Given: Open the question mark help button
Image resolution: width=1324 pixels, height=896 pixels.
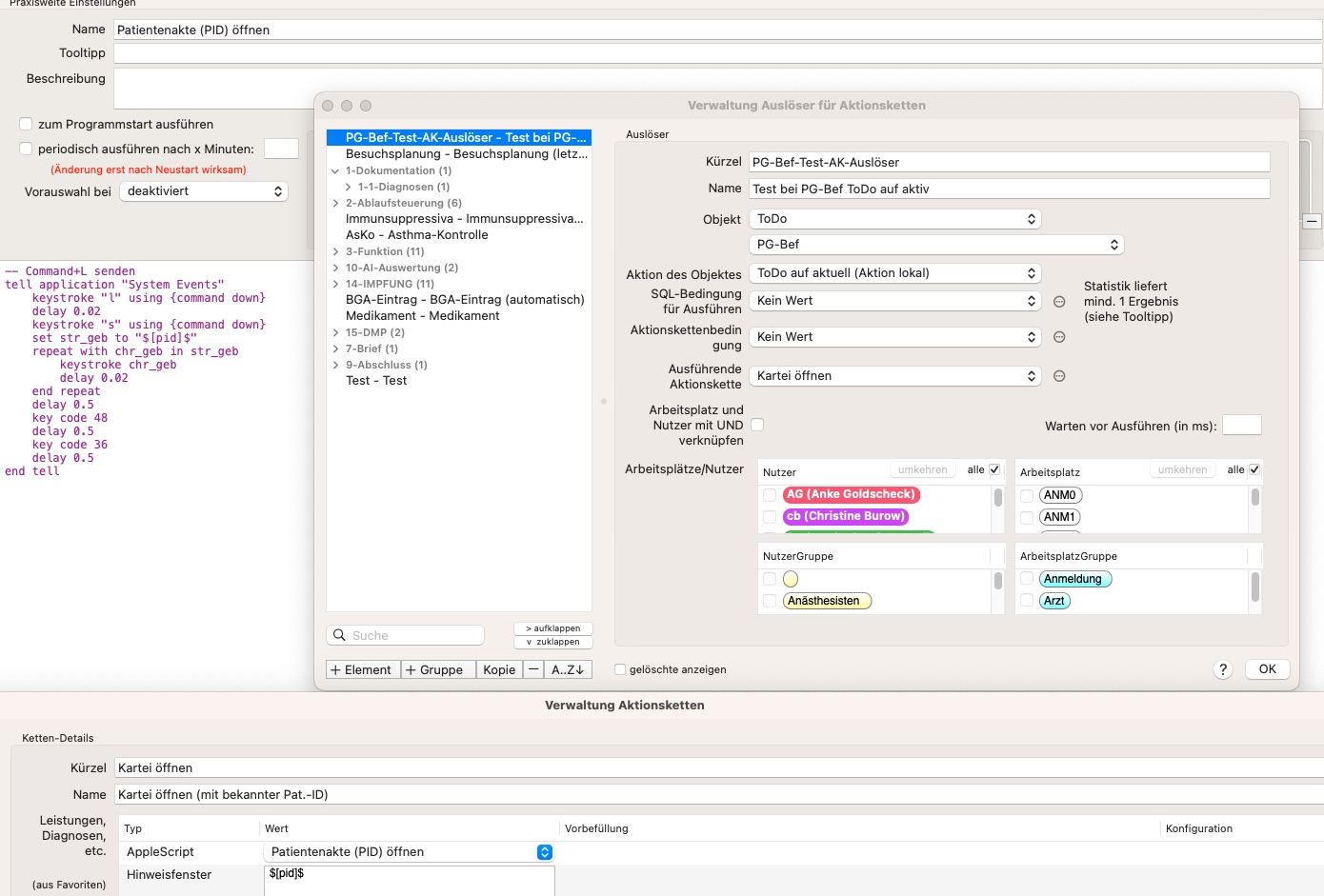Looking at the screenshot, I should pos(1224,669).
